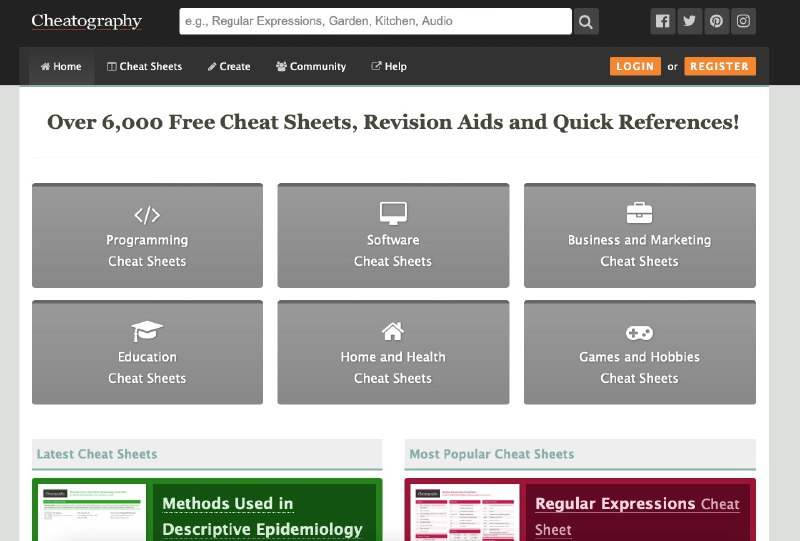Click the 'Over 6,000 Free Cheat Sheets' headline
This screenshot has width=800, height=541.
pyautogui.click(x=393, y=122)
